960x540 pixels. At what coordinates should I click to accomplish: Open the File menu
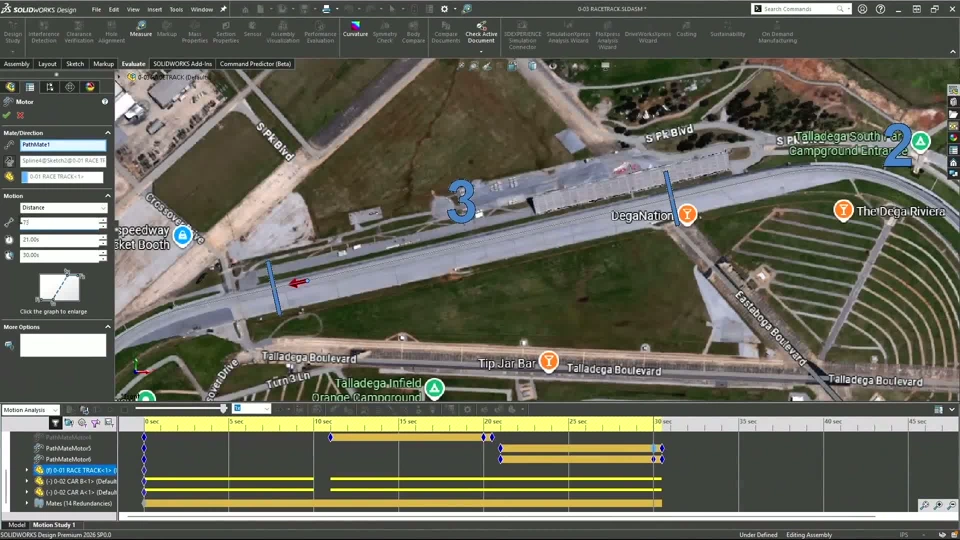pyautogui.click(x=96, y=9)
